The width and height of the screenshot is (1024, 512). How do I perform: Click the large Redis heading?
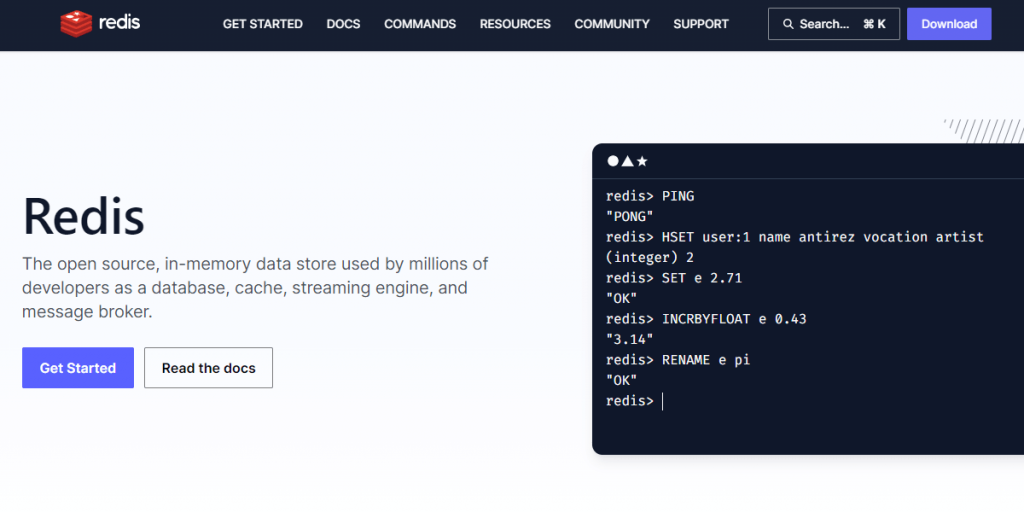click(x=84, y=217)
